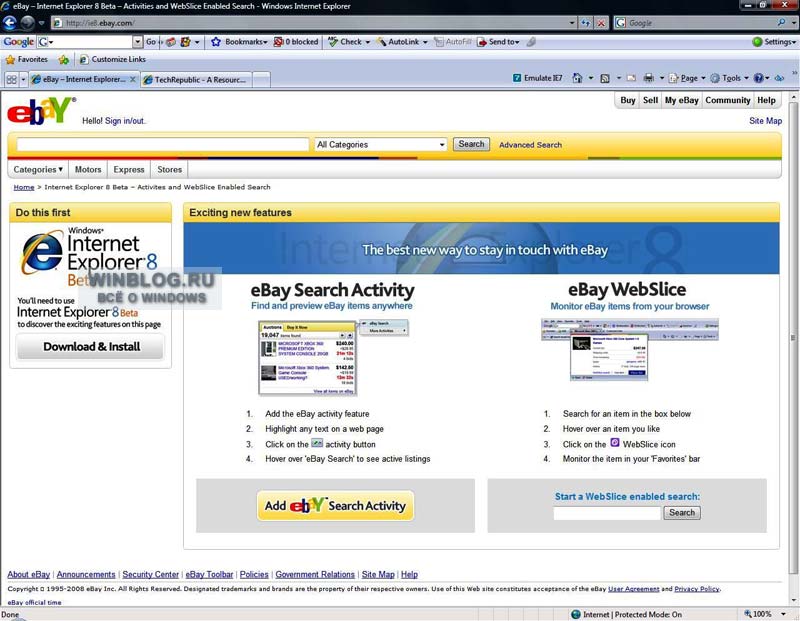
Task: Click the Site Map link below Help tab
Action: coord(765,121)
